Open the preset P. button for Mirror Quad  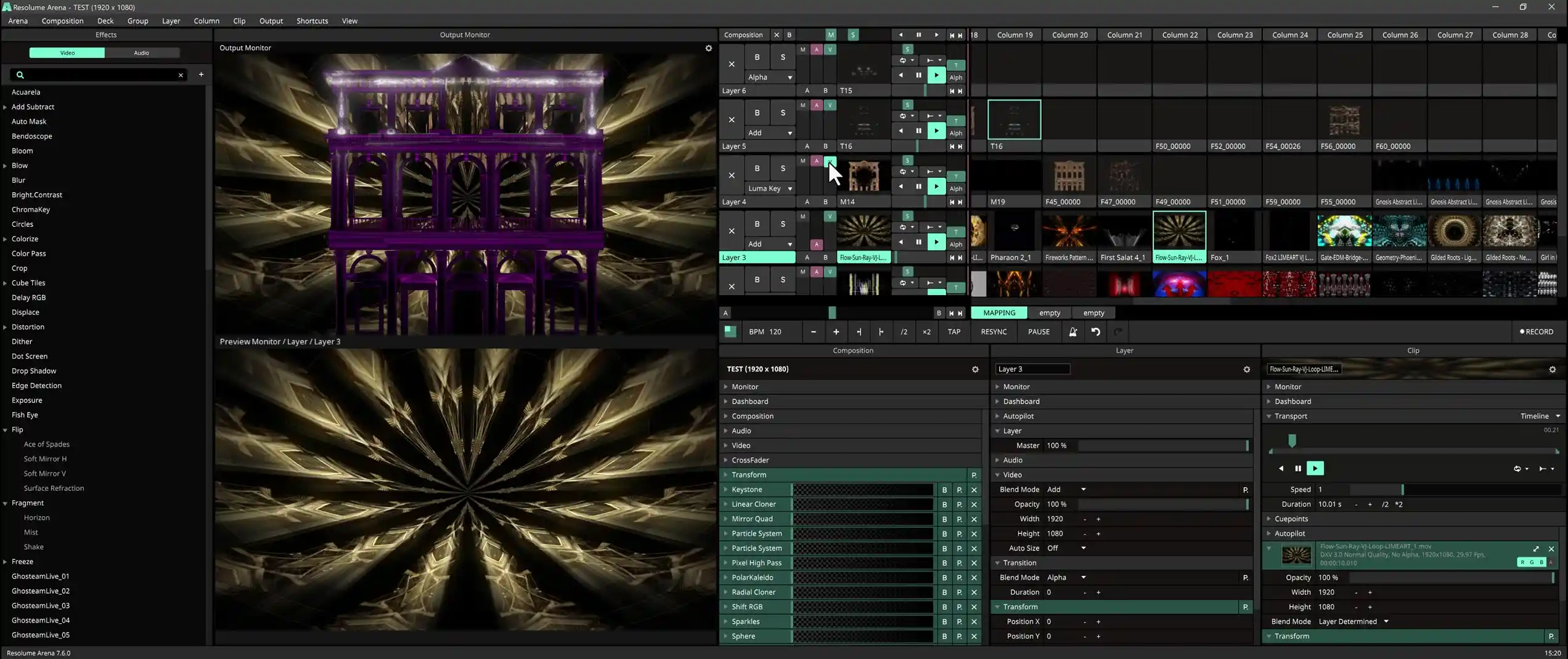click(x=959, y=519)
